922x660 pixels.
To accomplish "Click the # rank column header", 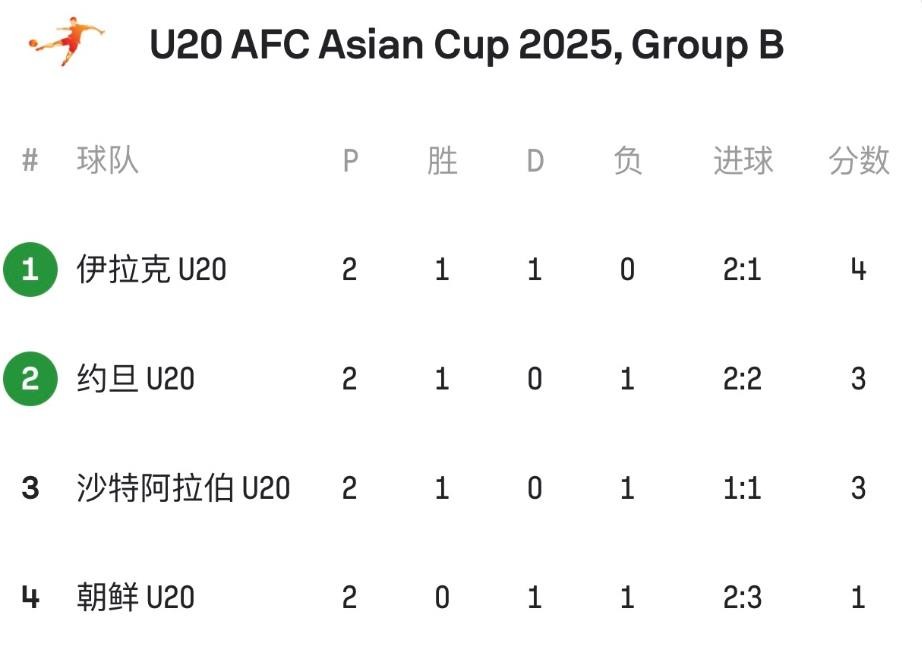I will pyautogui.click(x=30, y=160).
